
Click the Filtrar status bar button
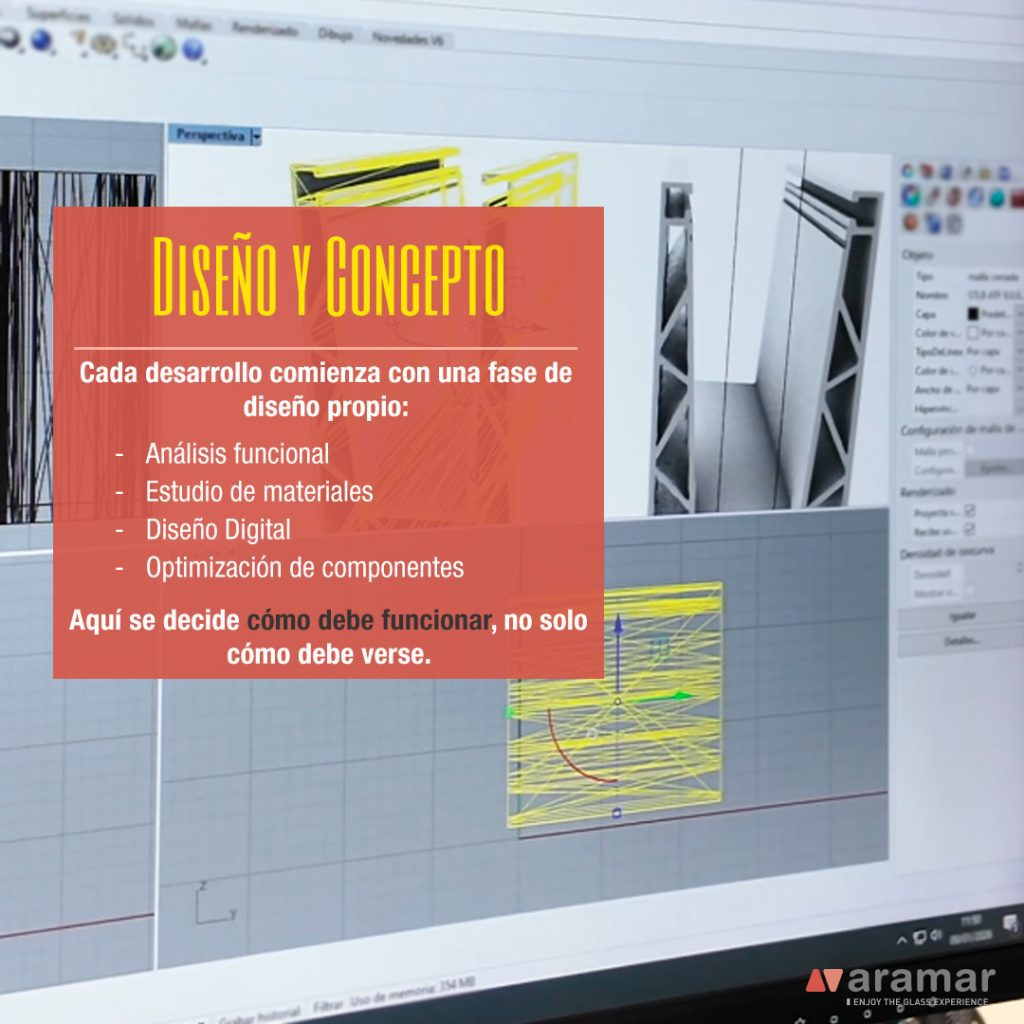click(327, 1006)
